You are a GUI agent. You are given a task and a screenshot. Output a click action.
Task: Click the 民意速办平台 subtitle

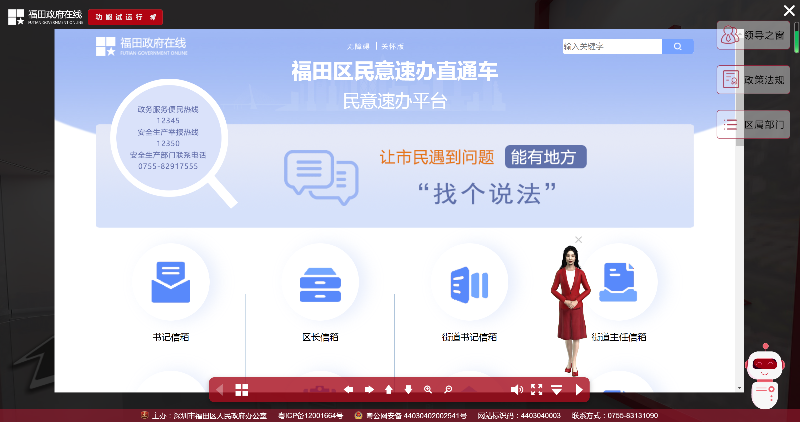[394, 101]
